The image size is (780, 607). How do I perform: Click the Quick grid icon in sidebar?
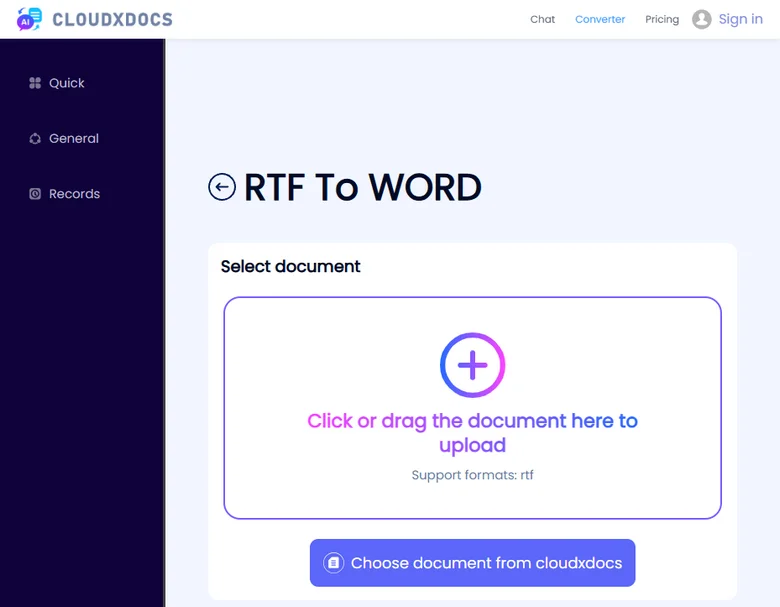click(x=35, y=83)
